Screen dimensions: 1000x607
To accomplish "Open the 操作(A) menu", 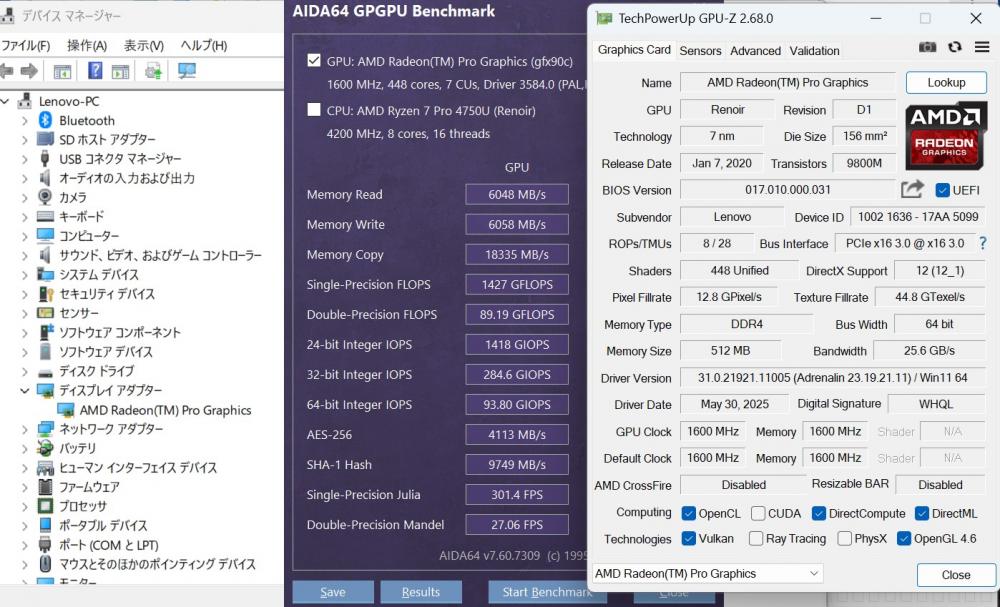I will (x=87, y=45).
